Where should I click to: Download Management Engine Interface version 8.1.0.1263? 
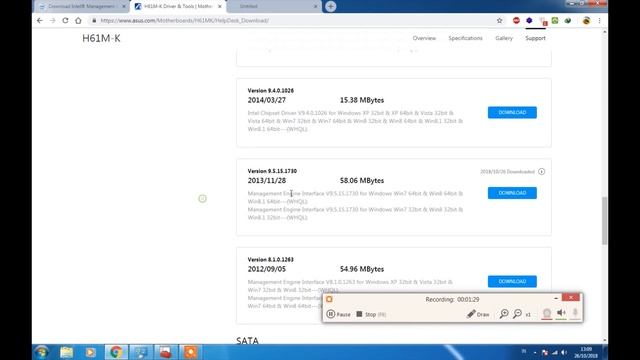pos(512,281)
